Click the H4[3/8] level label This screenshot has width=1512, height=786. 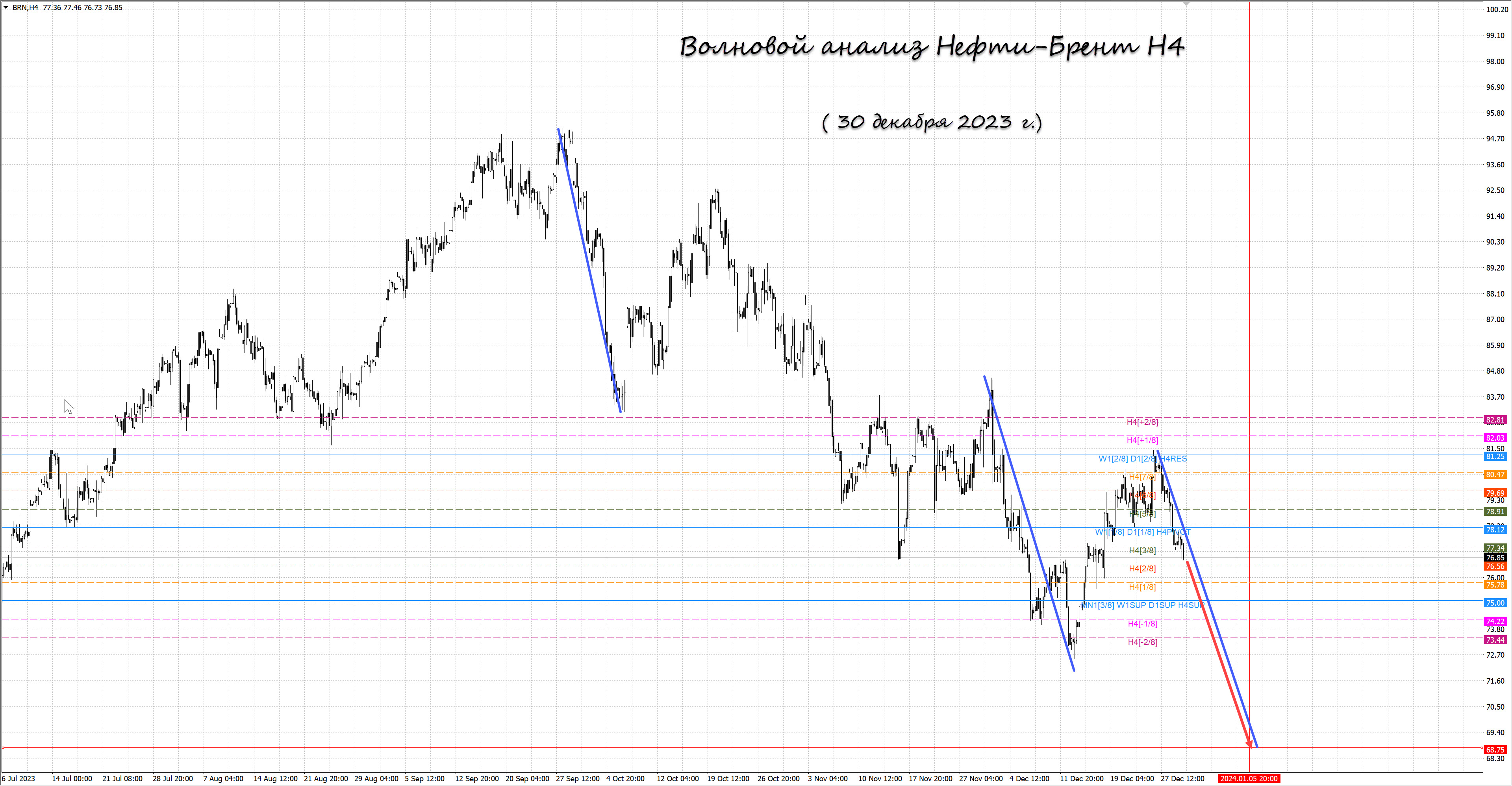1142,551
